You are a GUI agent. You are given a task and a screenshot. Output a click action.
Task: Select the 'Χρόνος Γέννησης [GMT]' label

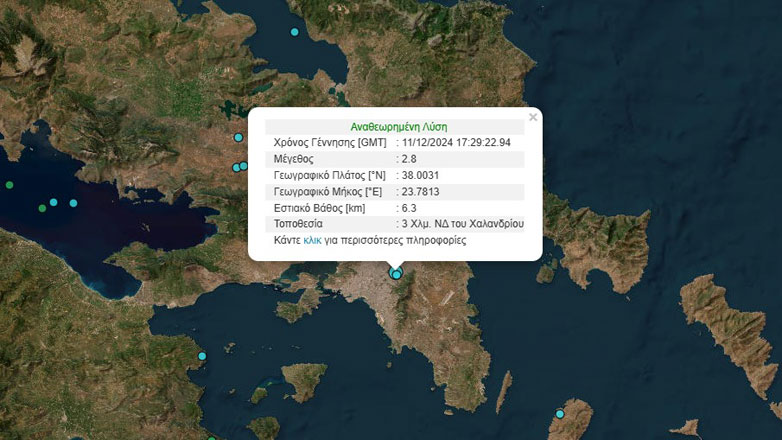pos(330,143)
